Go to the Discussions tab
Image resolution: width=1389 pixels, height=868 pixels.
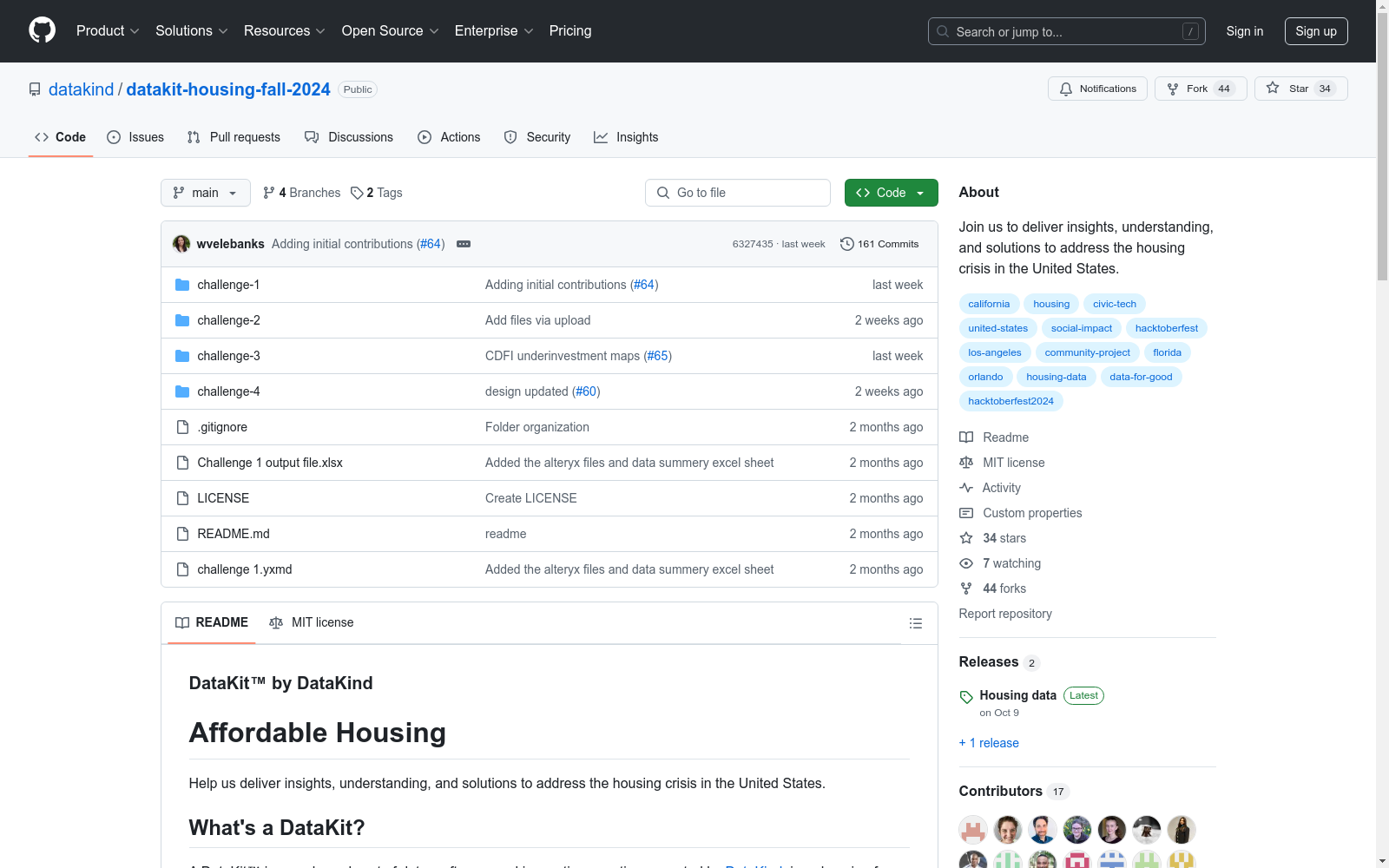pos(349,137)
